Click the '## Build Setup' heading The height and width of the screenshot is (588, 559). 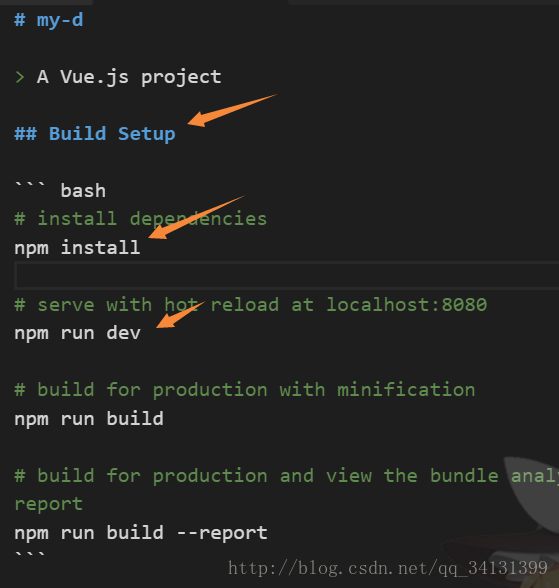[x=95, y=134]
